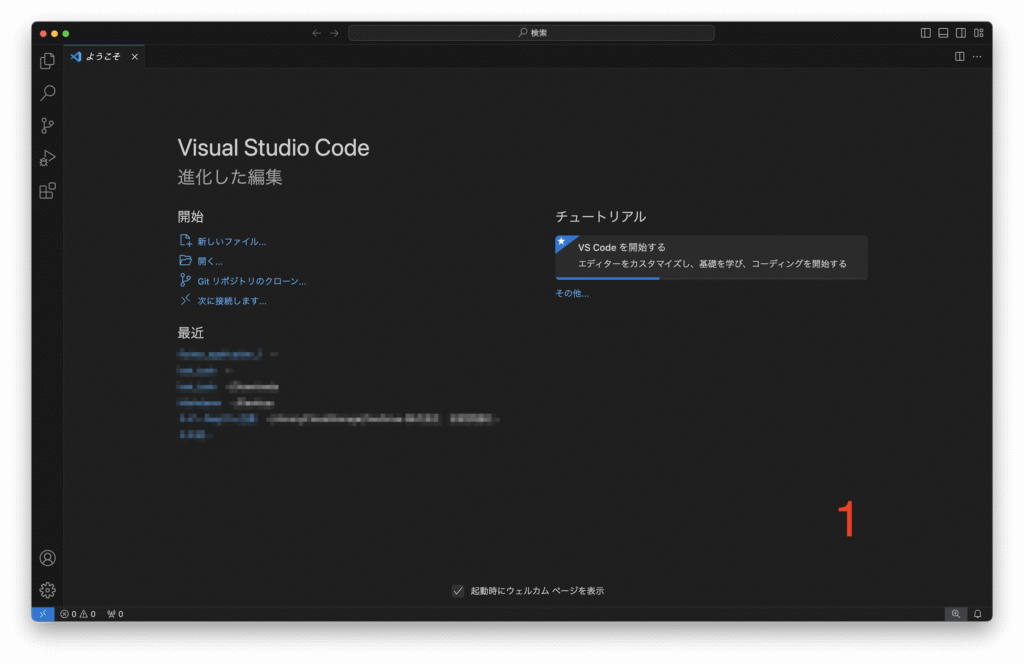The width and height of the screenshot is (1024, 663).
Task: Show errors and warnings count in status bar
Action: [78, 614]
